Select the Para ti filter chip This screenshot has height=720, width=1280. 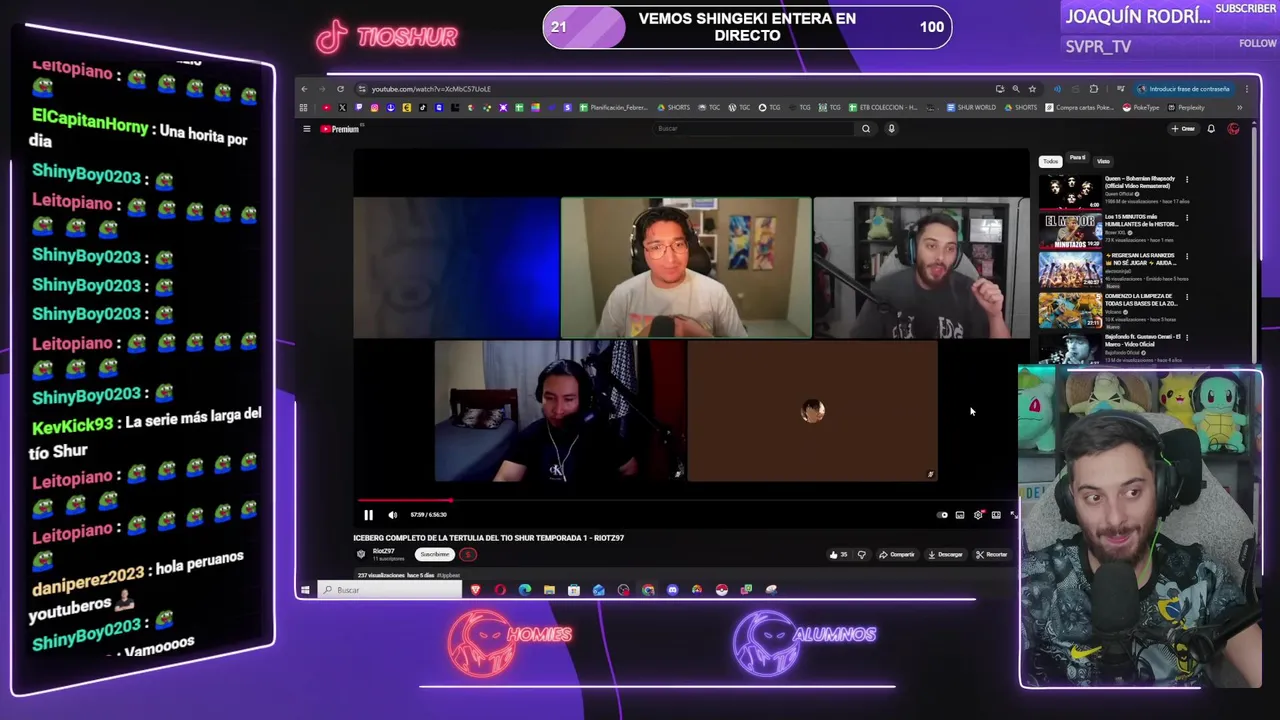pyautogui.click(x=1077, y=158)
